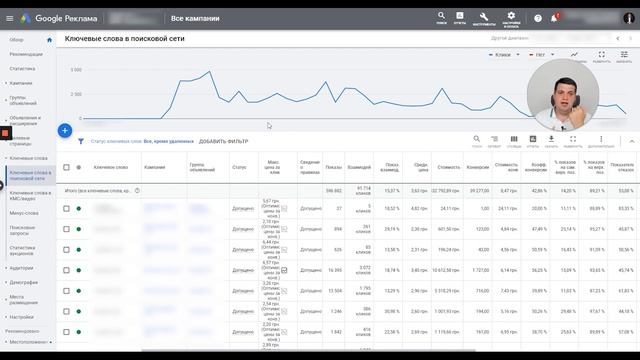Switch chart type with the line-graph icon

(x=574, y=56)
